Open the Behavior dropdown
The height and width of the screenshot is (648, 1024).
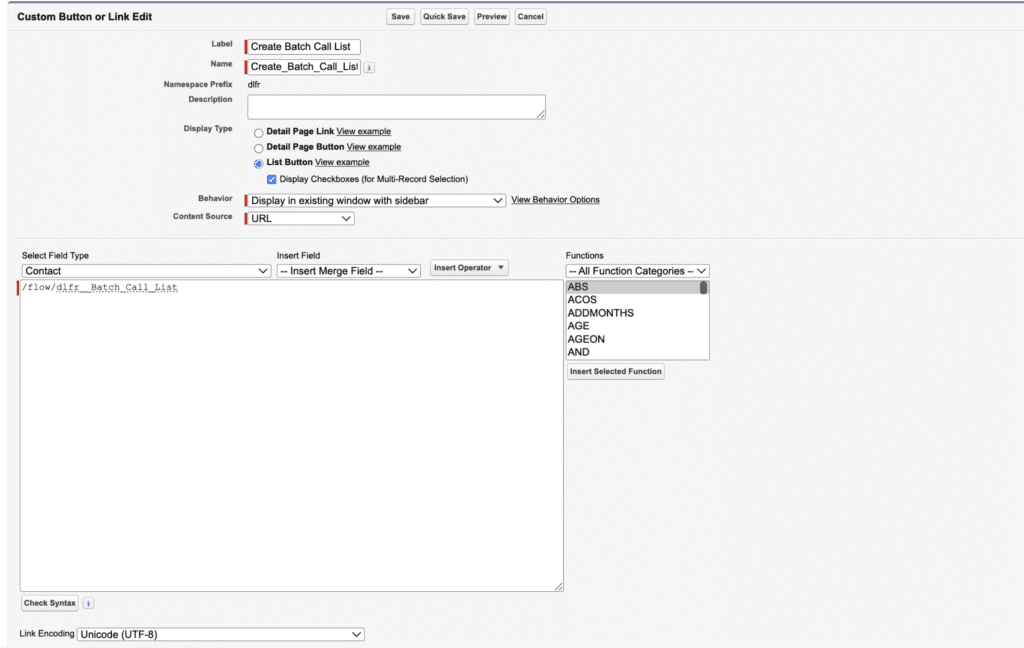(377, 200)
